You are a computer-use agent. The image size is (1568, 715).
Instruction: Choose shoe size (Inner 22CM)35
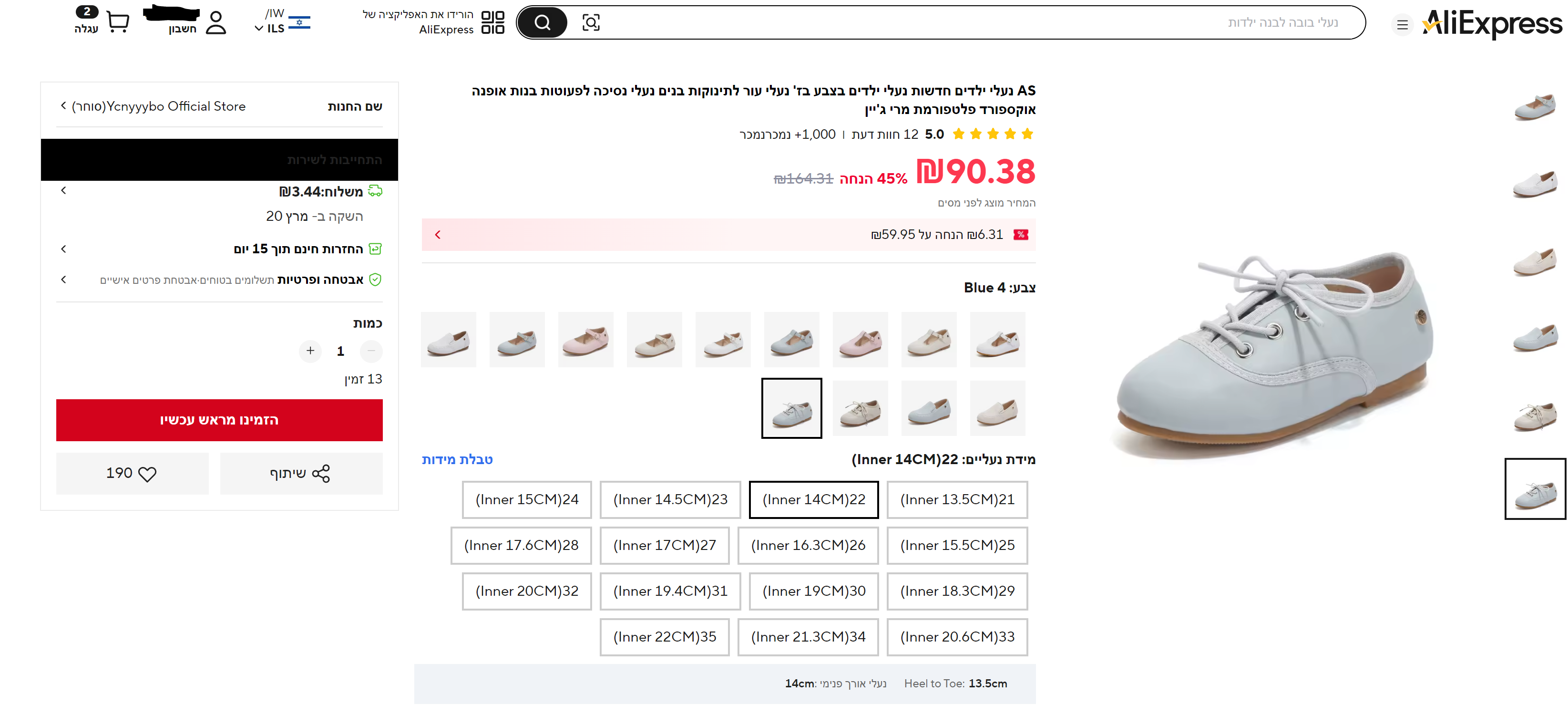(x=664, y=636)
